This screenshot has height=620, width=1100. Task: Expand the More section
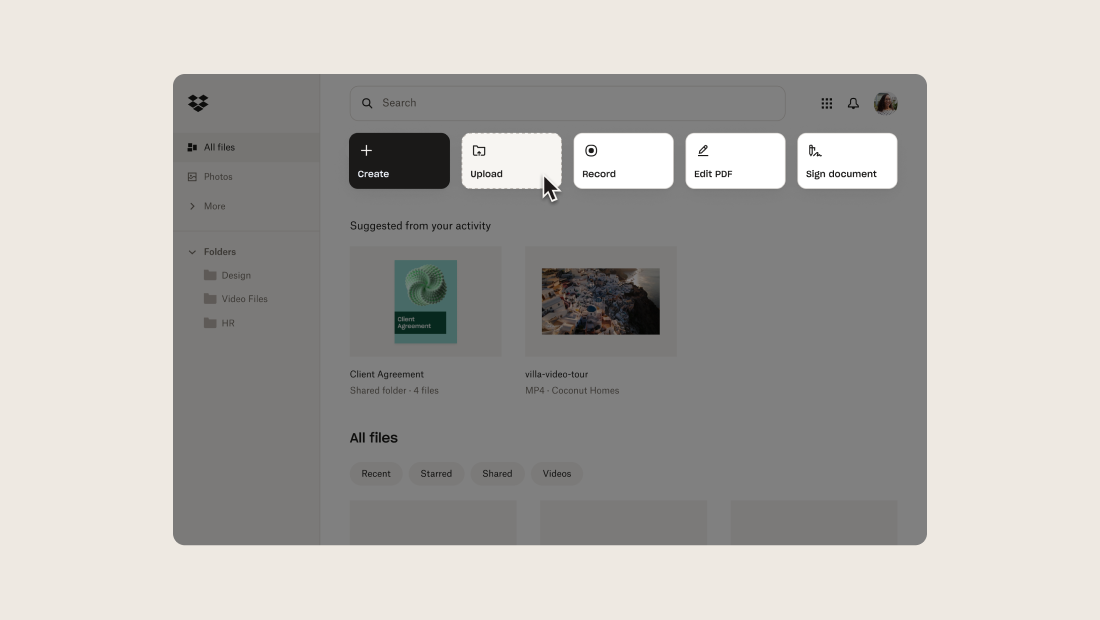click(x=214, y=206)
